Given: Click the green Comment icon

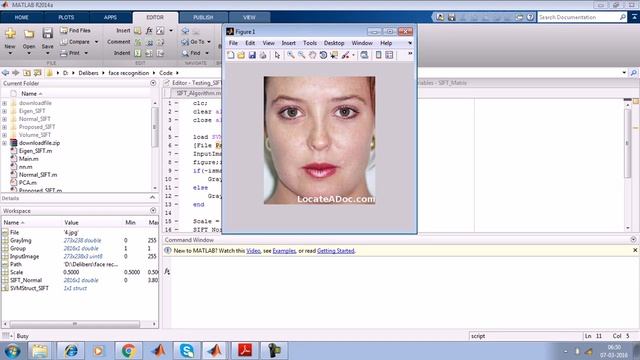Looking at the screenshot, I should tap(138, 42).
